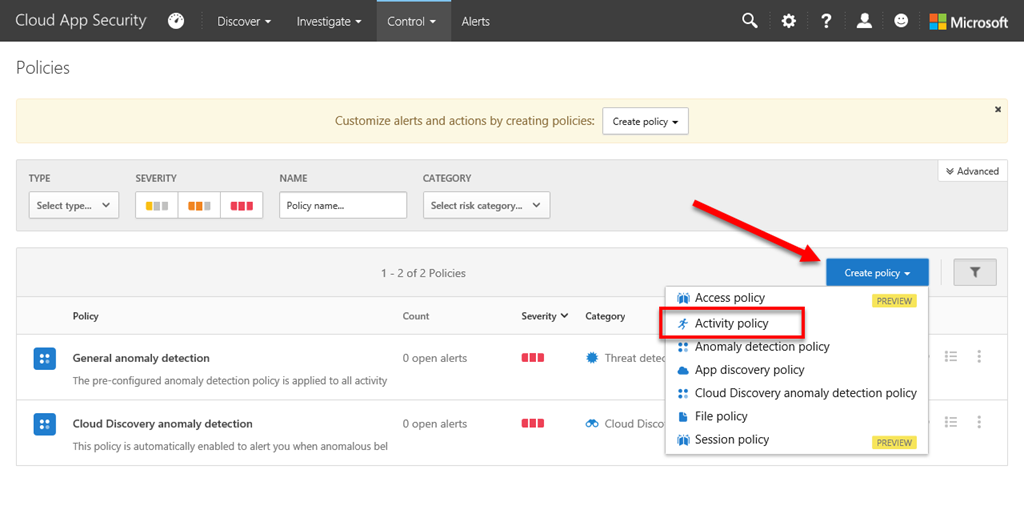Click the '1 - 2 of 2 Policies' text
The width and height of the screenshot is (1024, 510).
coord(423,274)
